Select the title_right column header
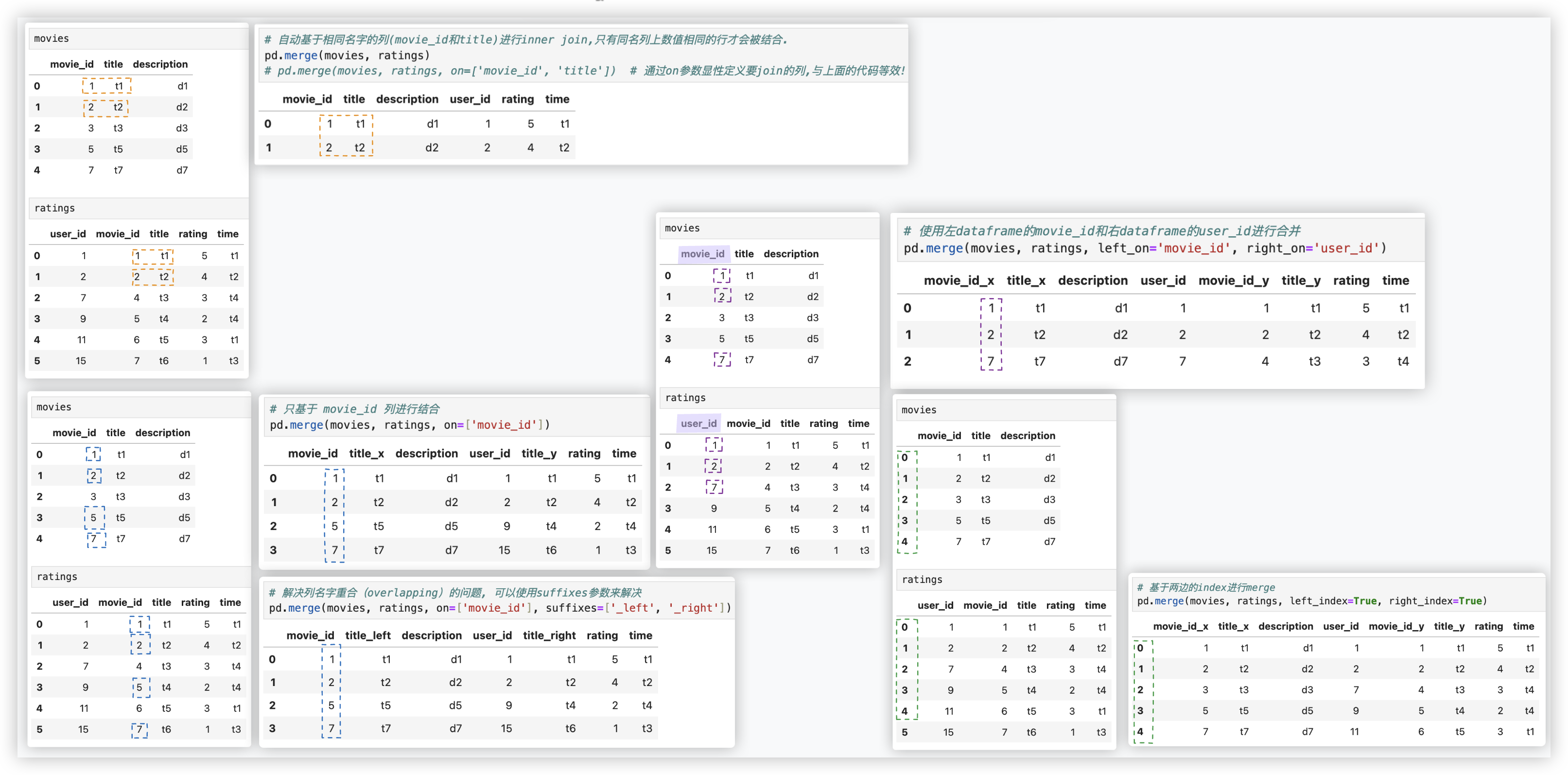 pos(549,635)
